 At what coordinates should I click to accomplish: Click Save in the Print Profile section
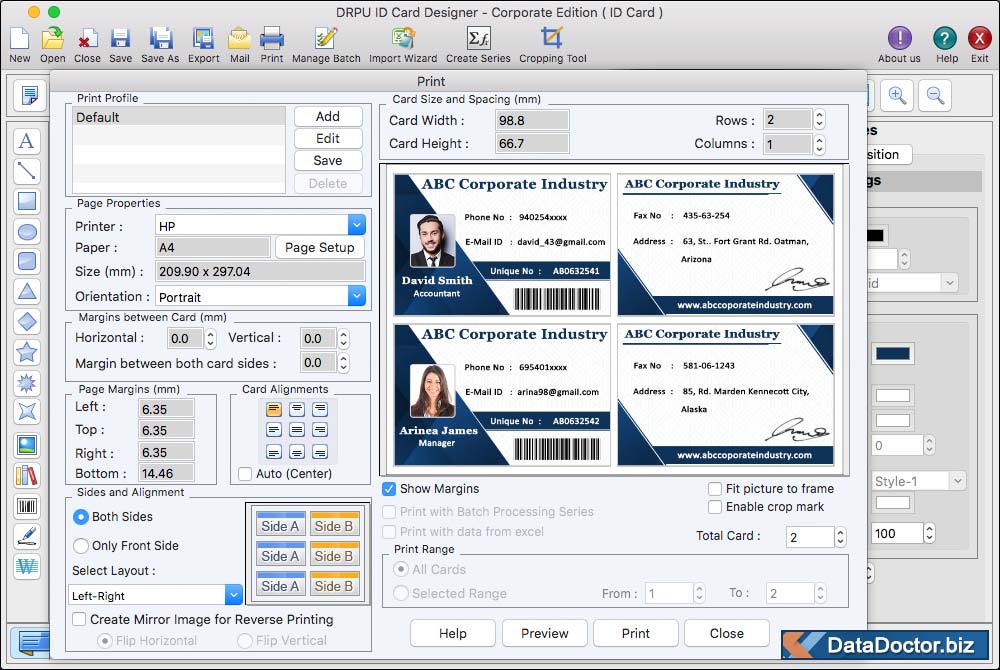coord(328,161)
